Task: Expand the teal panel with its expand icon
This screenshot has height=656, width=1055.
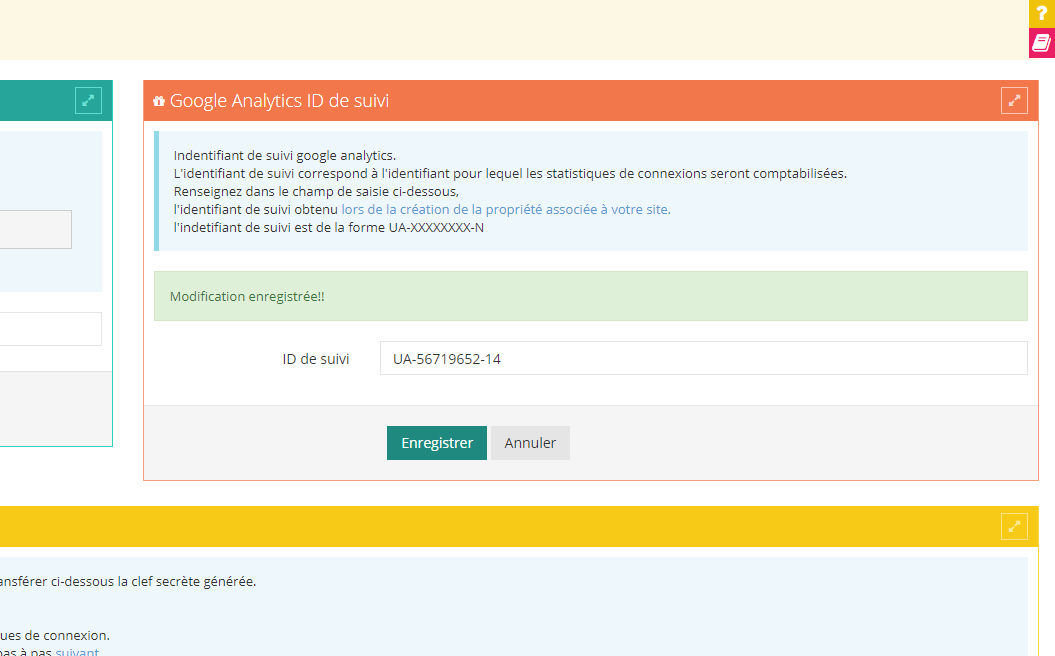Action: 88,101
